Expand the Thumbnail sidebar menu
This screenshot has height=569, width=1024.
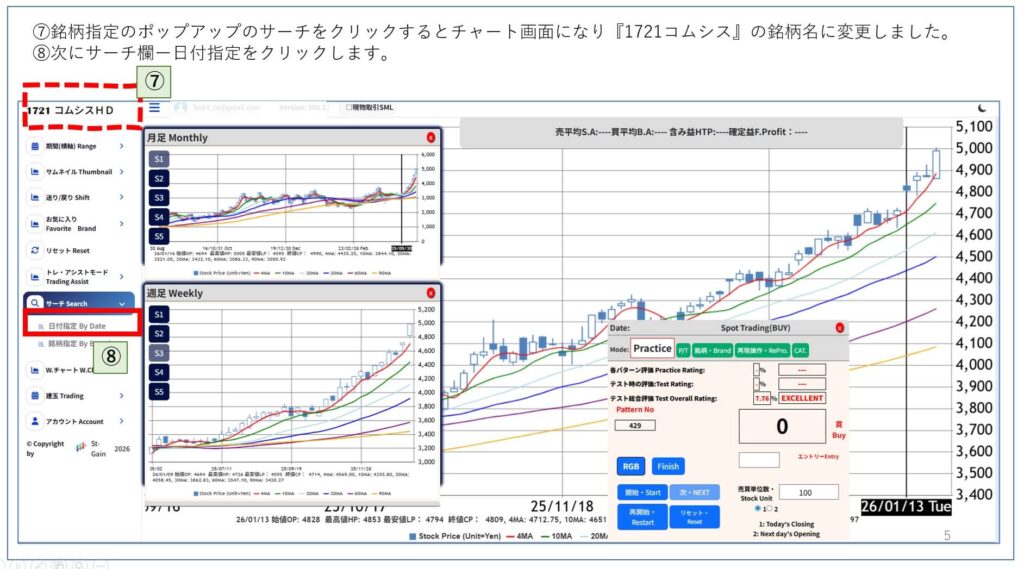click(122, 172)
